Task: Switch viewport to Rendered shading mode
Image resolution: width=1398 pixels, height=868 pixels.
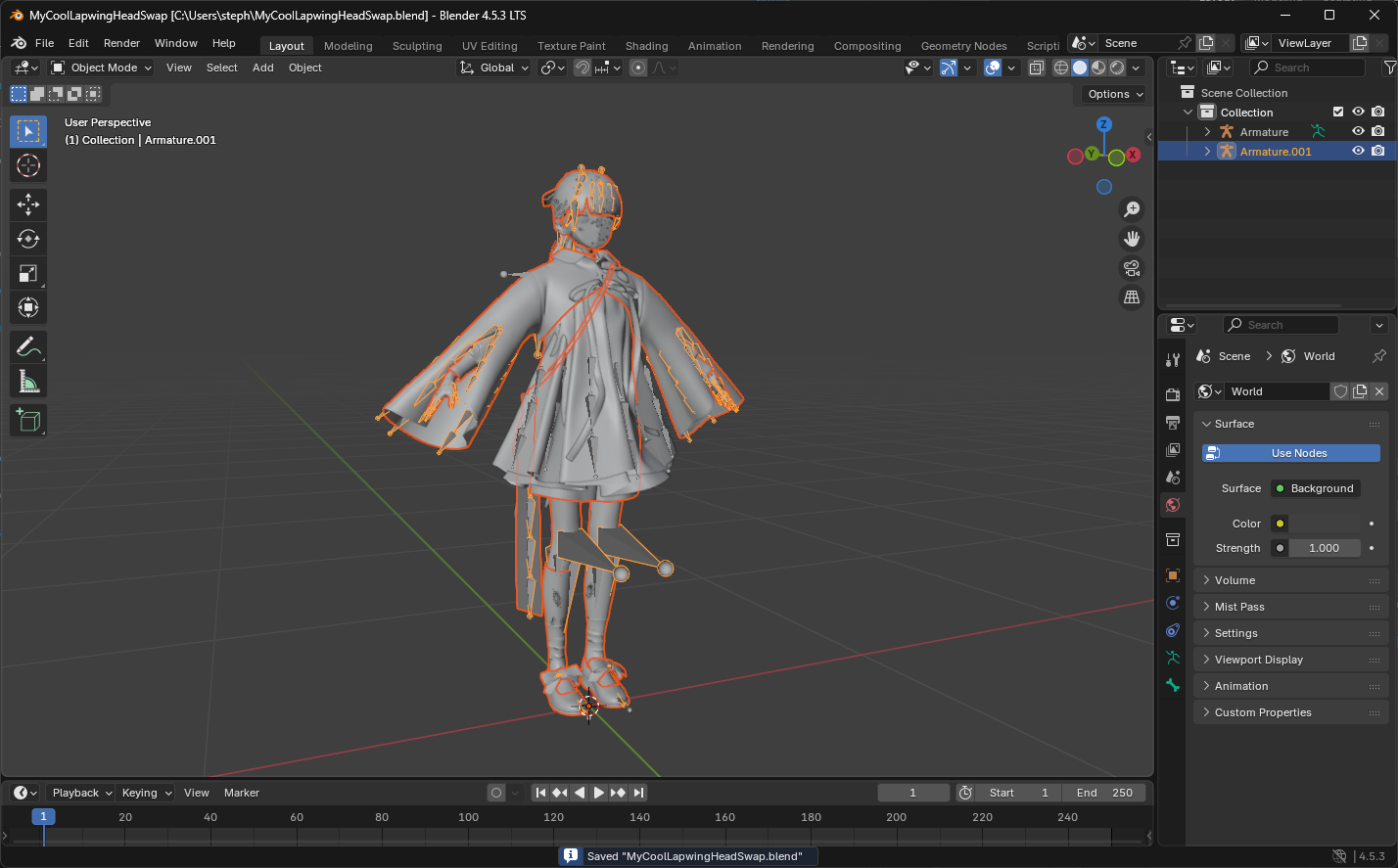Action: click(x=1116, y=68)
